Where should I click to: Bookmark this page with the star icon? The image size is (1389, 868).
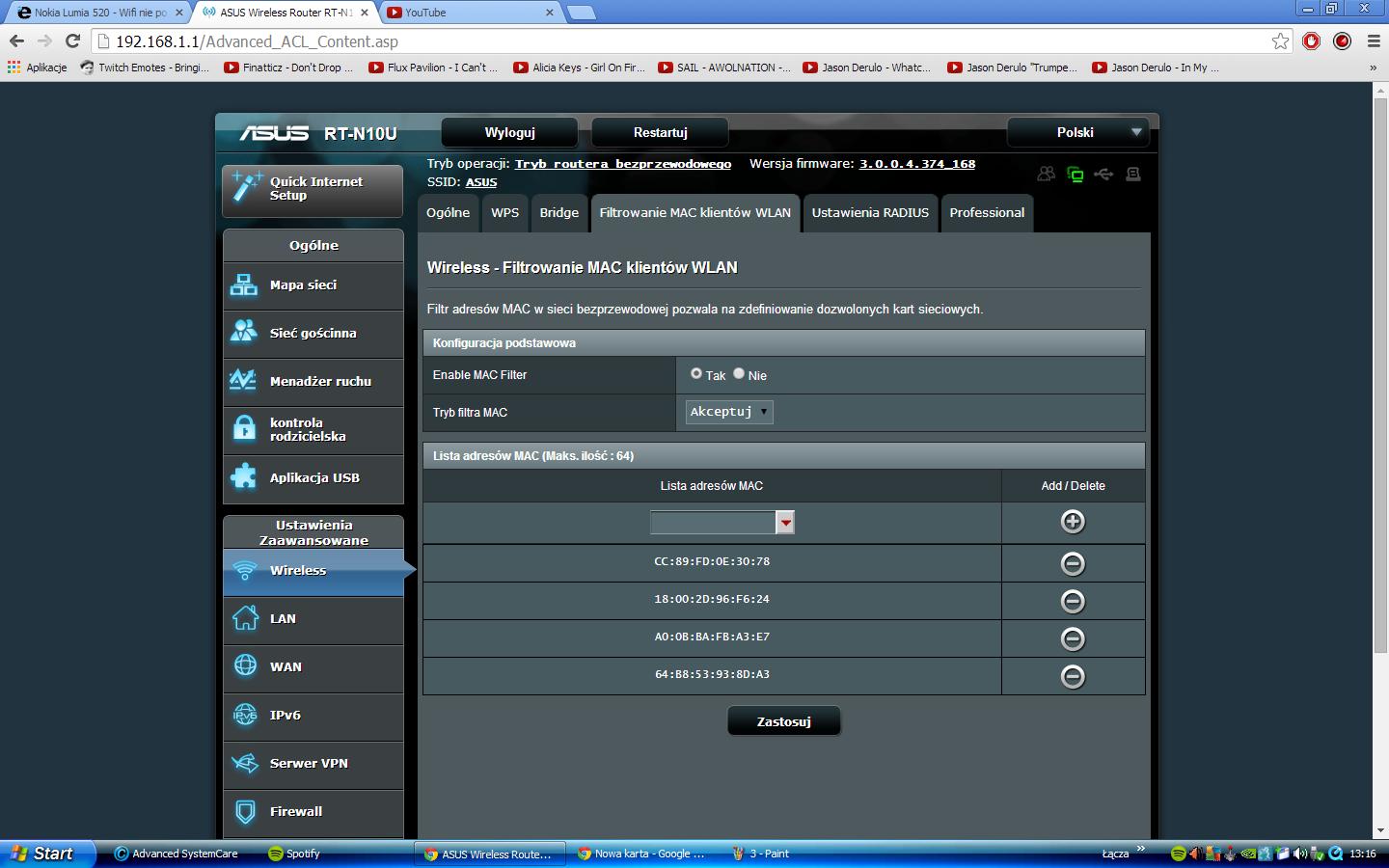click(1280, 41)
